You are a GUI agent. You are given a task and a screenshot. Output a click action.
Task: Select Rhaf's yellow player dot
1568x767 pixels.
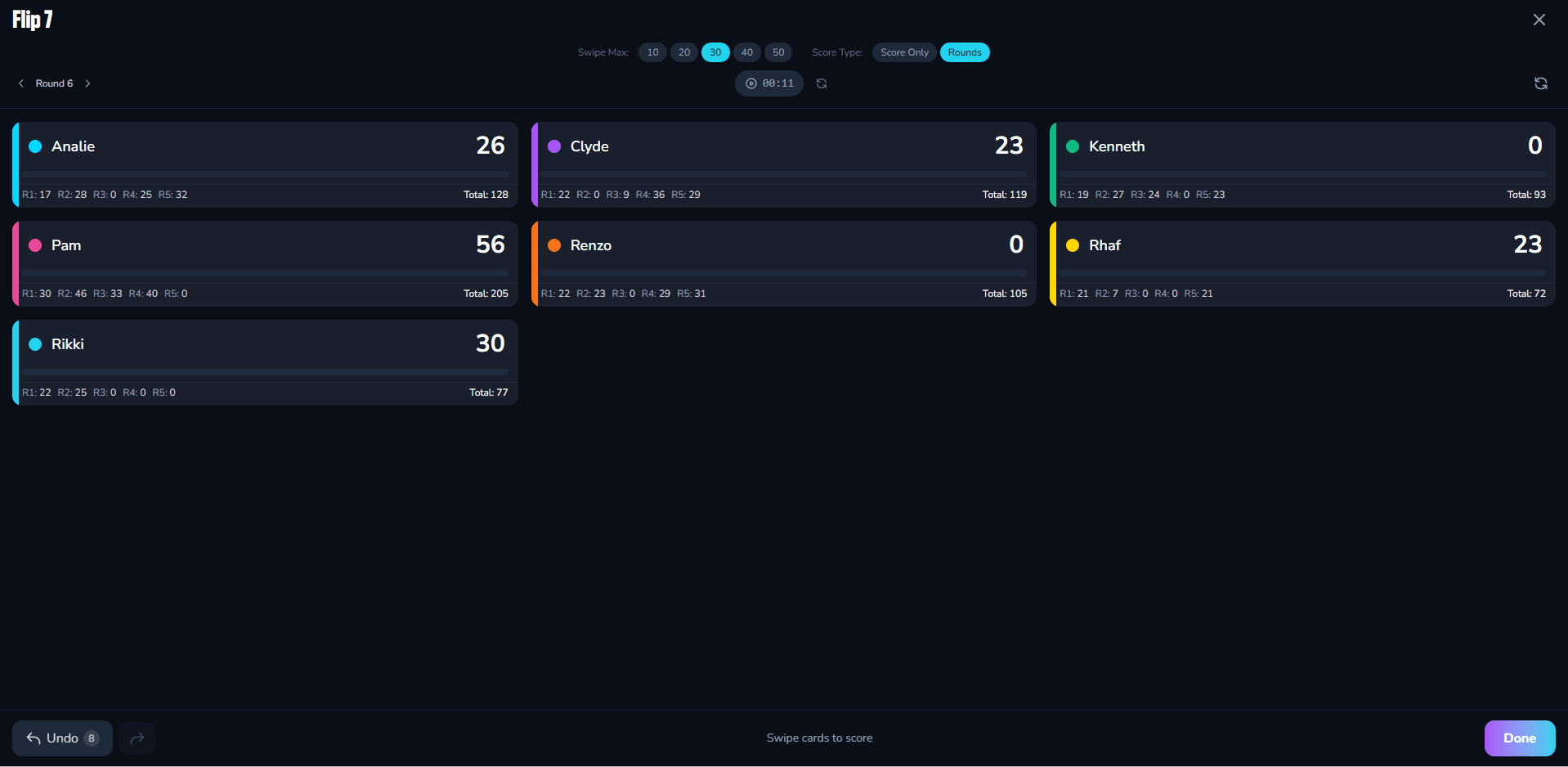(1072, 245)
